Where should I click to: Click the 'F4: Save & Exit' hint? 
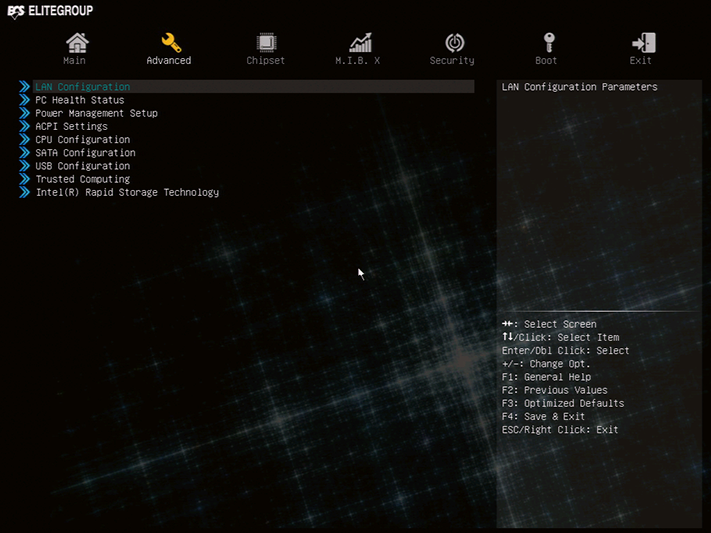[x=543, y=416]
